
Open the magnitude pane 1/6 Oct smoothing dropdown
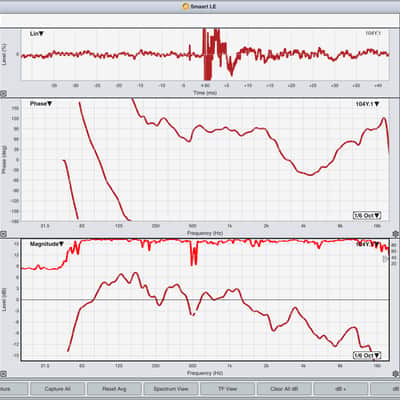(367, 356)
